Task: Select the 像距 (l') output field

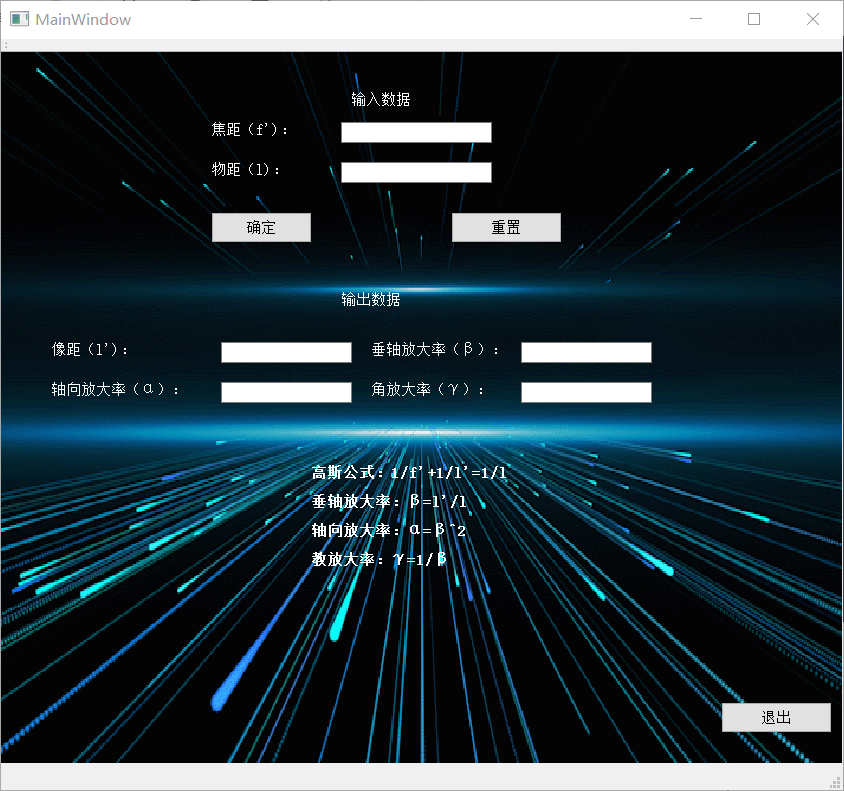Action: click(286, 352)
